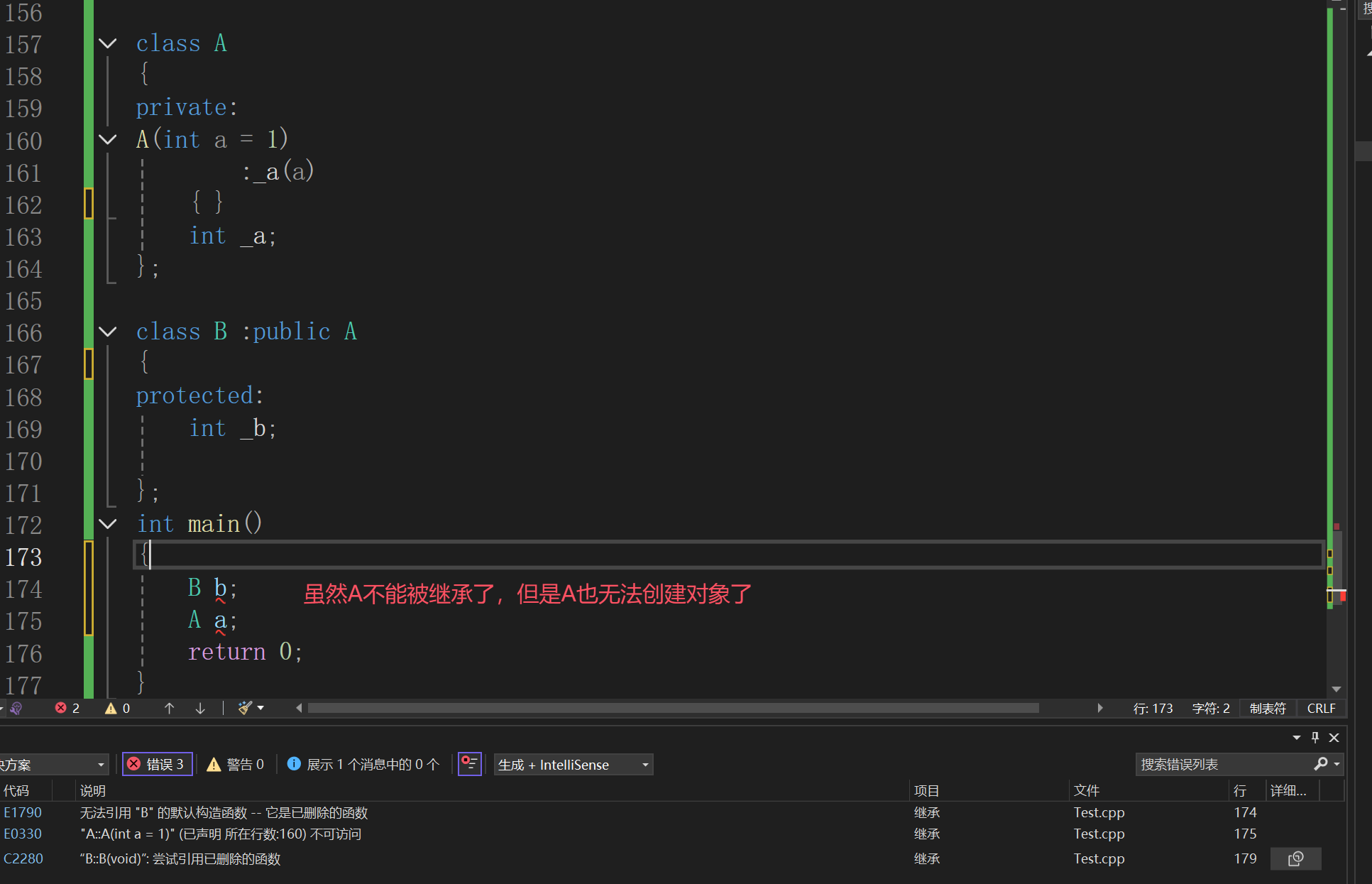Sort the error list by 代码 column
The height and width of the screenshot is (884, 1372).
coord(17,790)
